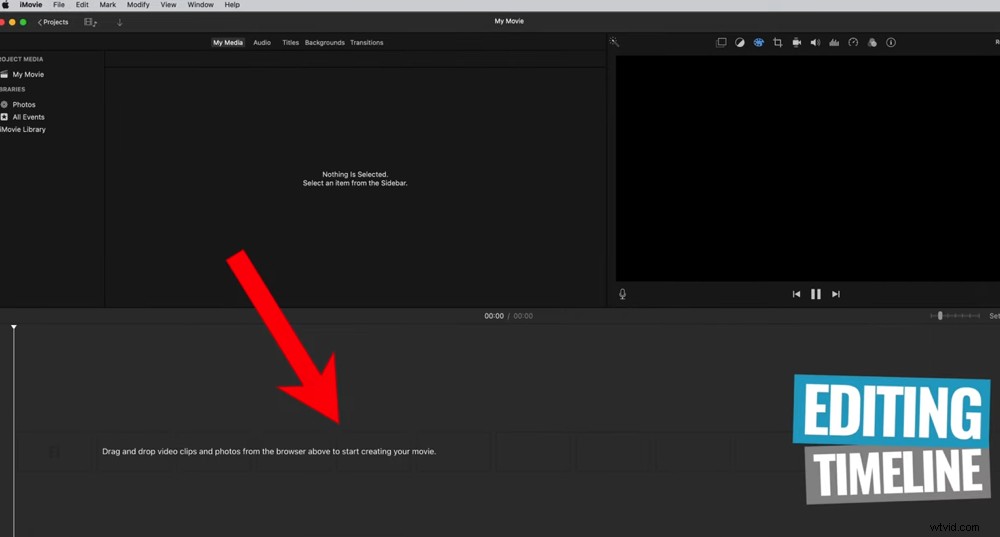Open the volume adjustment icon
1000x537 pixels.
click(815, 43)
